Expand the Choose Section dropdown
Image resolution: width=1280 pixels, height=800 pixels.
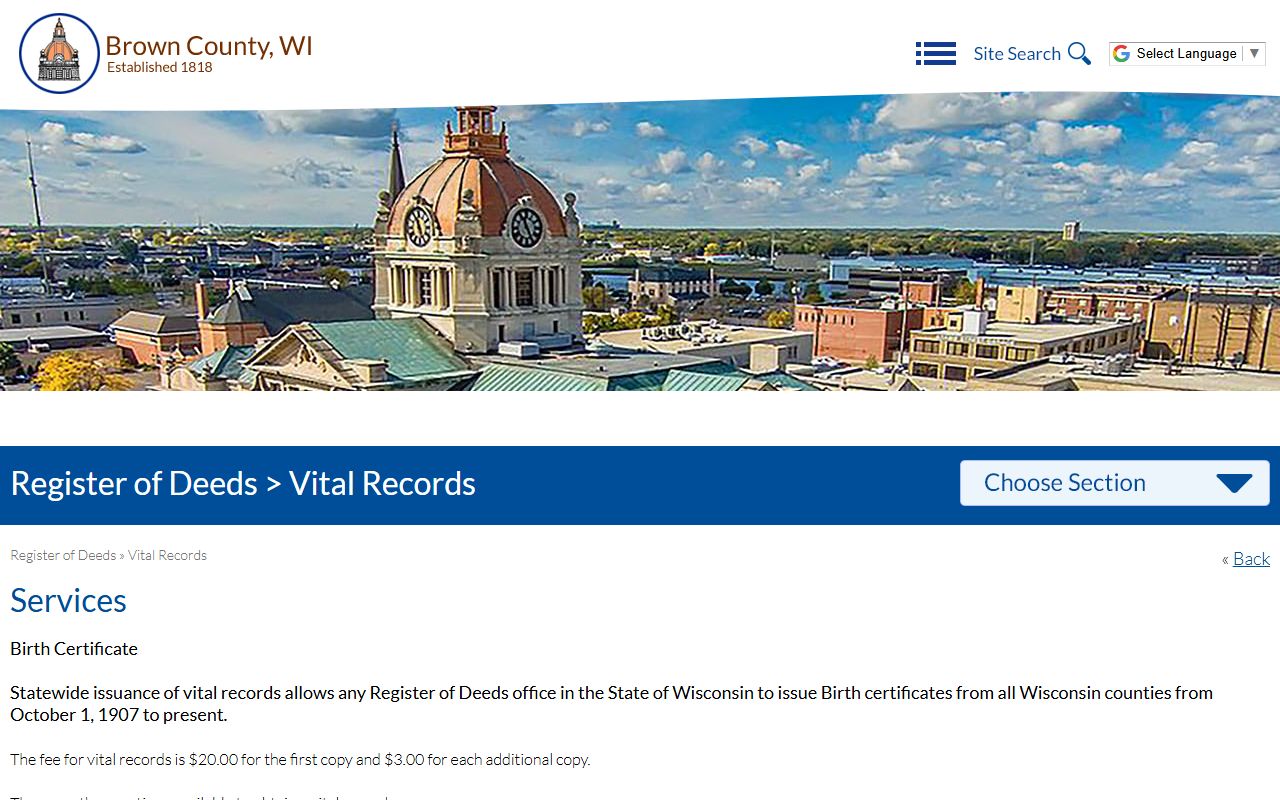click(1114, 483)
